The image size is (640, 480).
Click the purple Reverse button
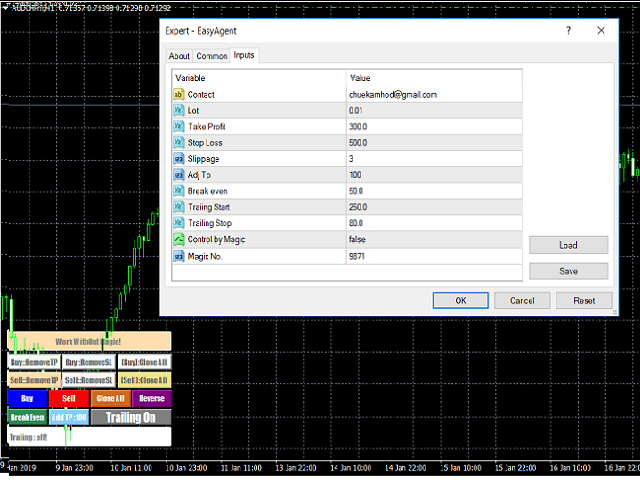(152, 398)
